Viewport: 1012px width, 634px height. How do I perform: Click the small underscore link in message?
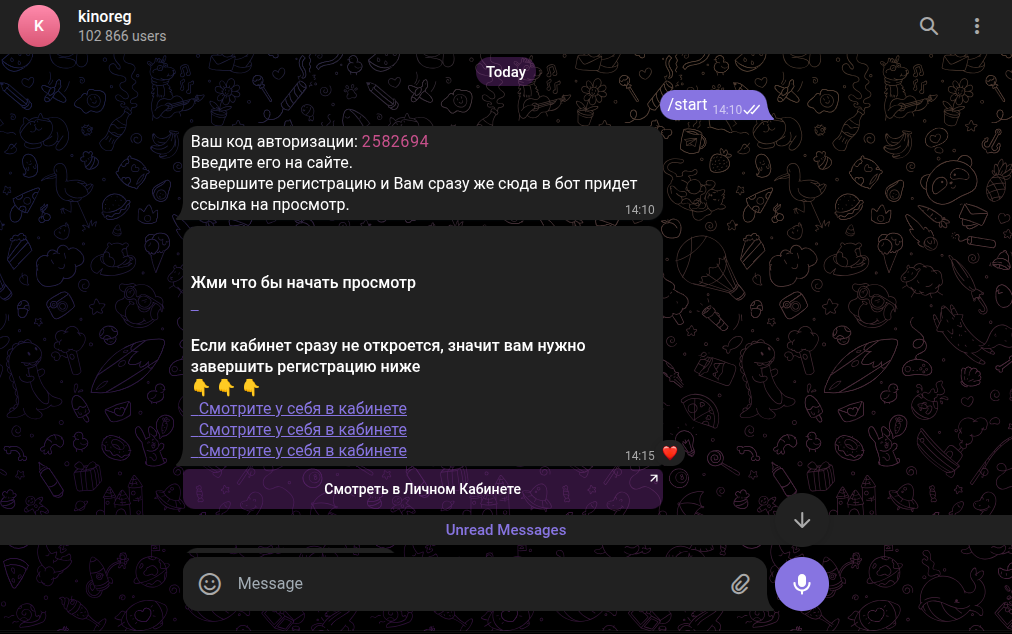195,309
